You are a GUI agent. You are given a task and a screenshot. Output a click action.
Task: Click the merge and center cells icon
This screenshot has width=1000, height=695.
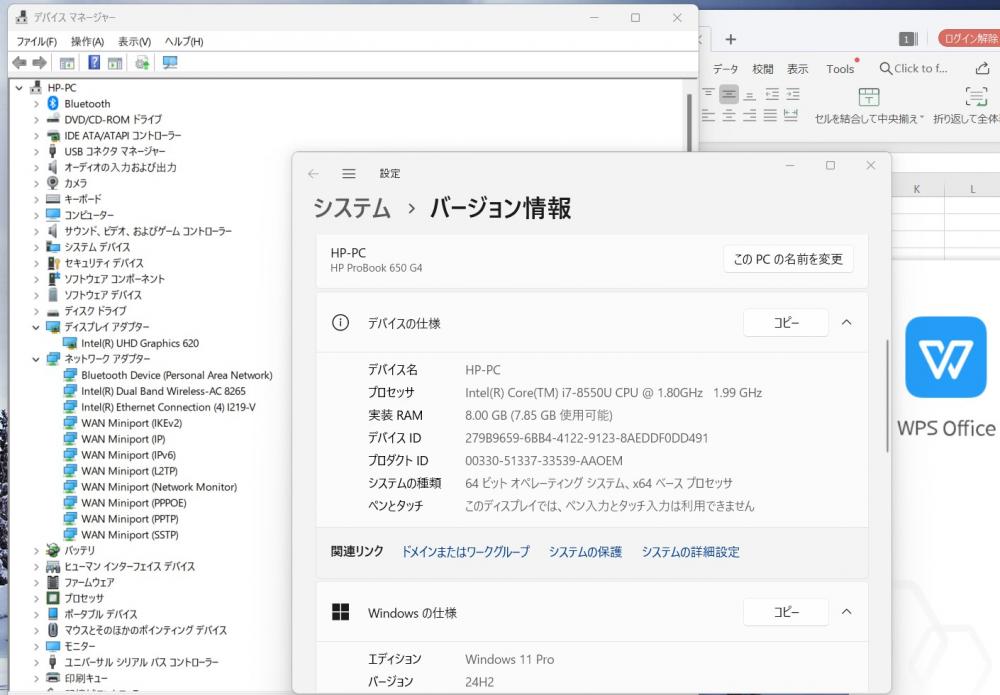(869, 97)
